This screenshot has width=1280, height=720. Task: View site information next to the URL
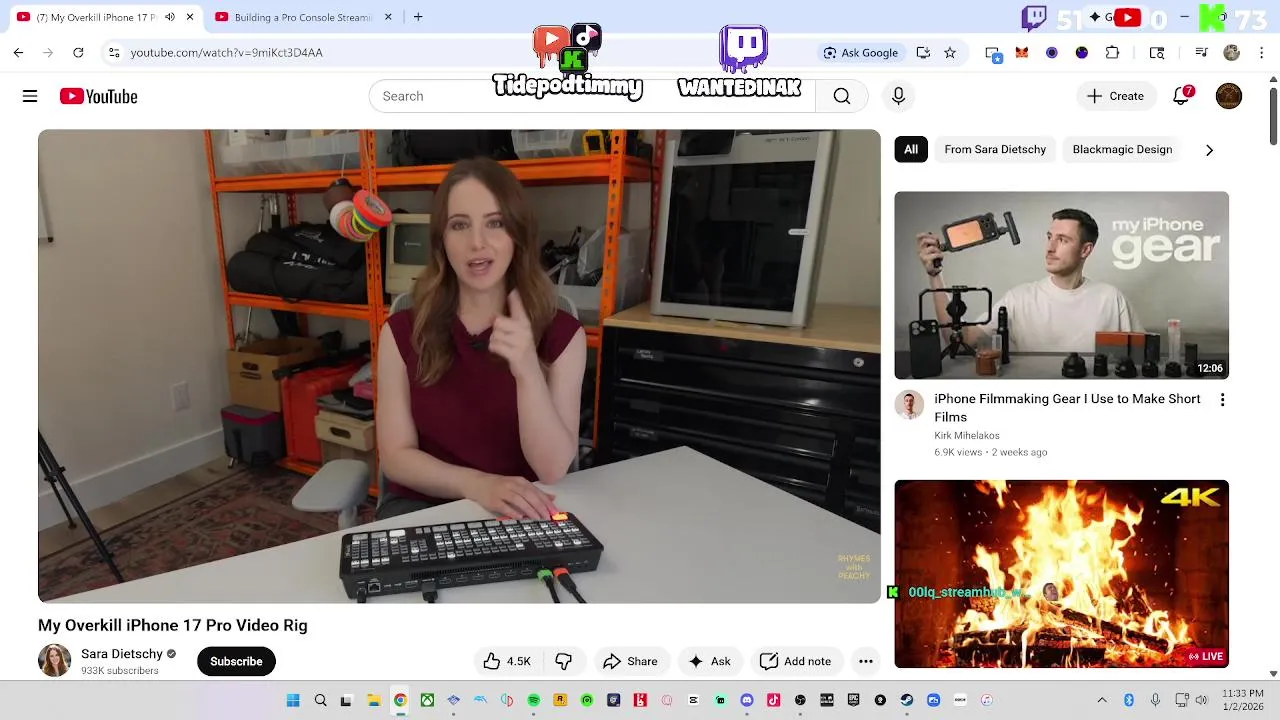point(114,52)
